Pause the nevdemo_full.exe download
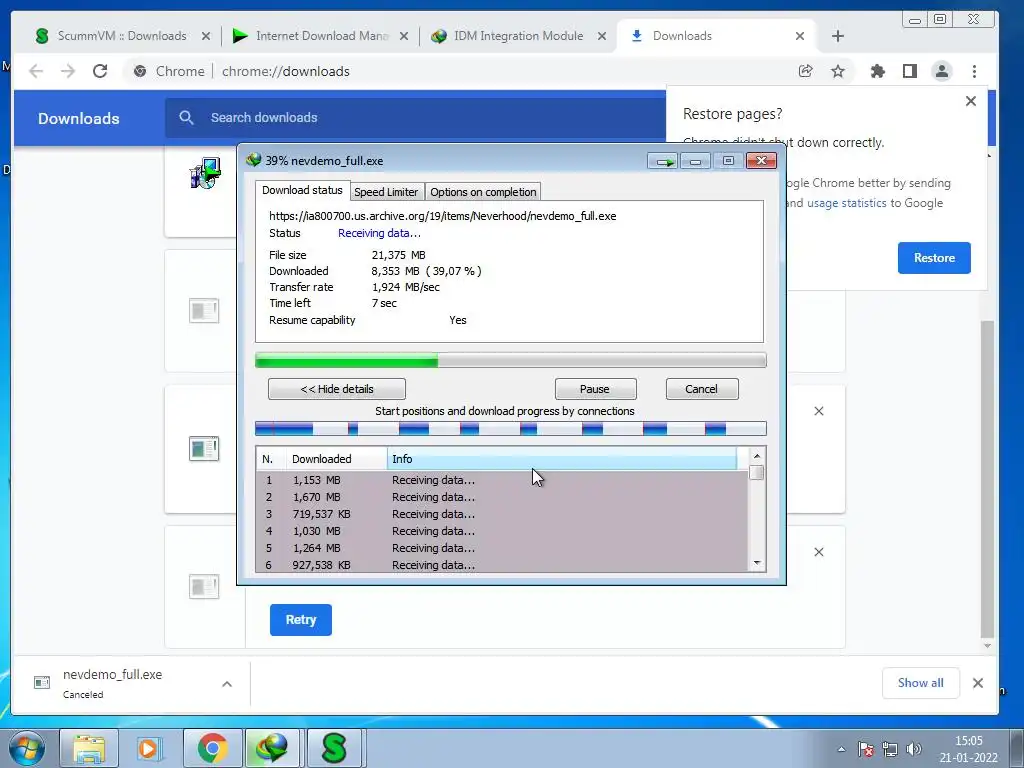Viewport: 1024px width, 768px height. point(595,389)
